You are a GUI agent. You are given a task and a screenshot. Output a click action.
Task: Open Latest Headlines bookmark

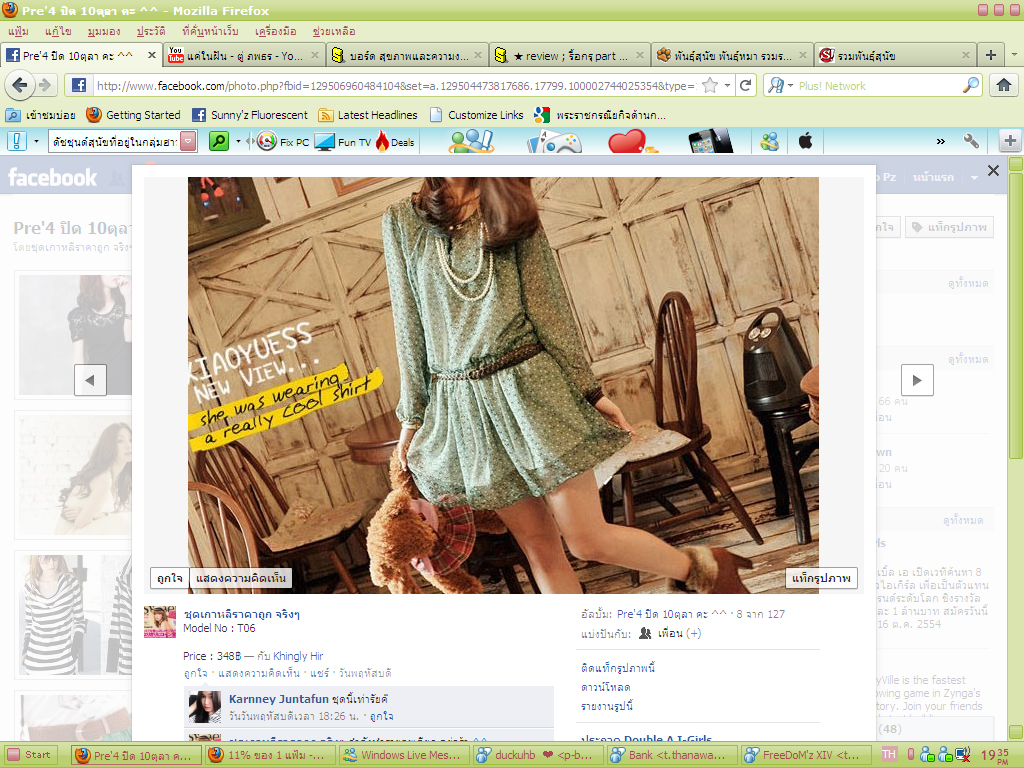tap(368, 115)
